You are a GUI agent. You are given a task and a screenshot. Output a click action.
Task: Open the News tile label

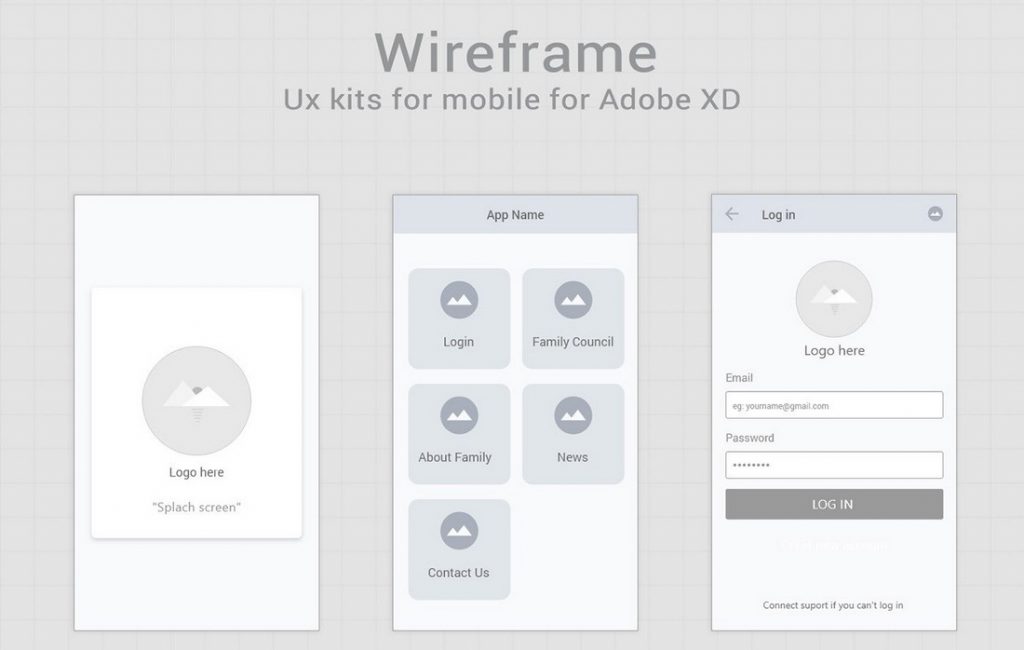[x=572, y=457]
